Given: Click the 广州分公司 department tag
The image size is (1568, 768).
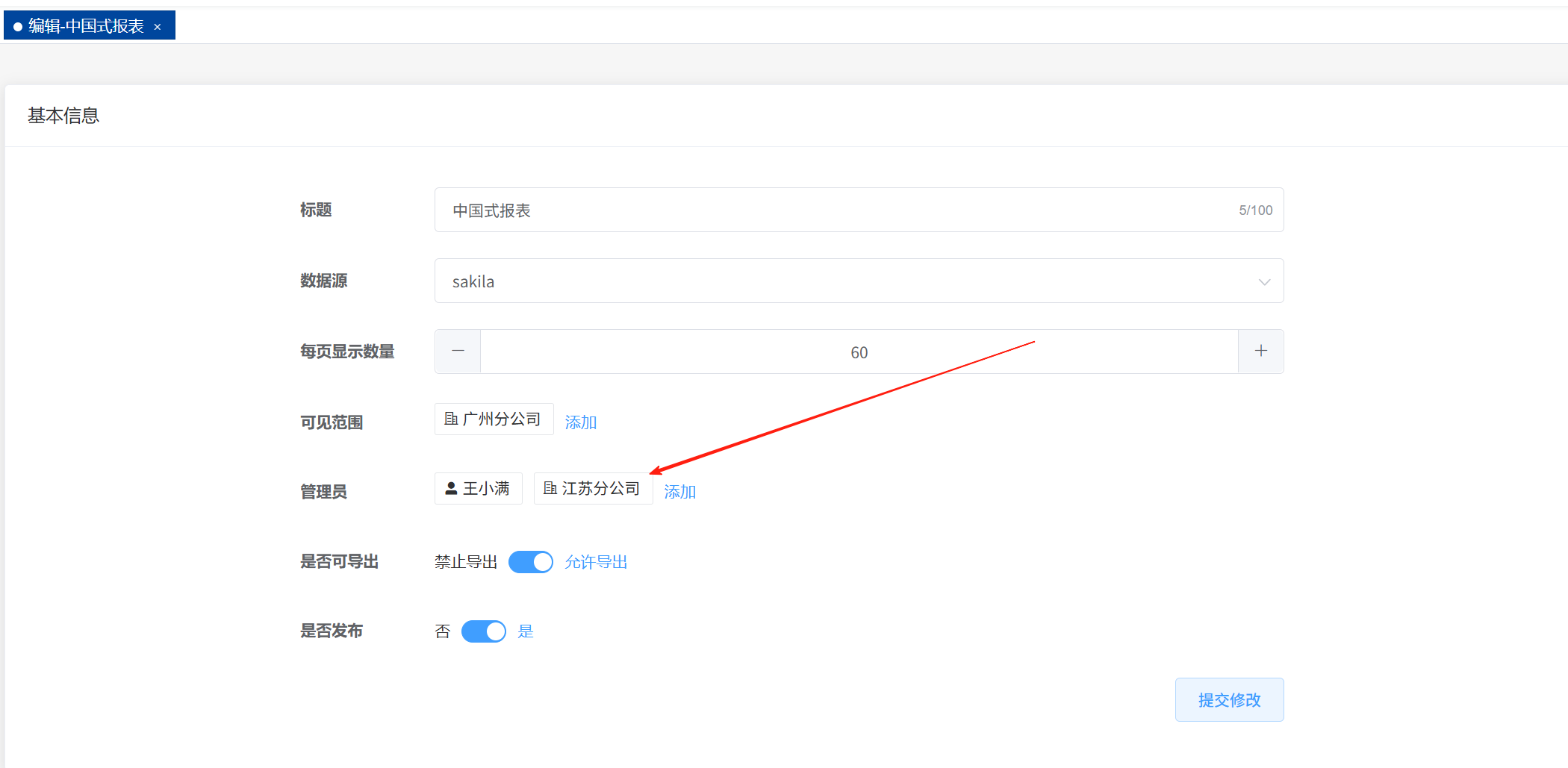Looking at the screenshot, I should tap(501, 419).
